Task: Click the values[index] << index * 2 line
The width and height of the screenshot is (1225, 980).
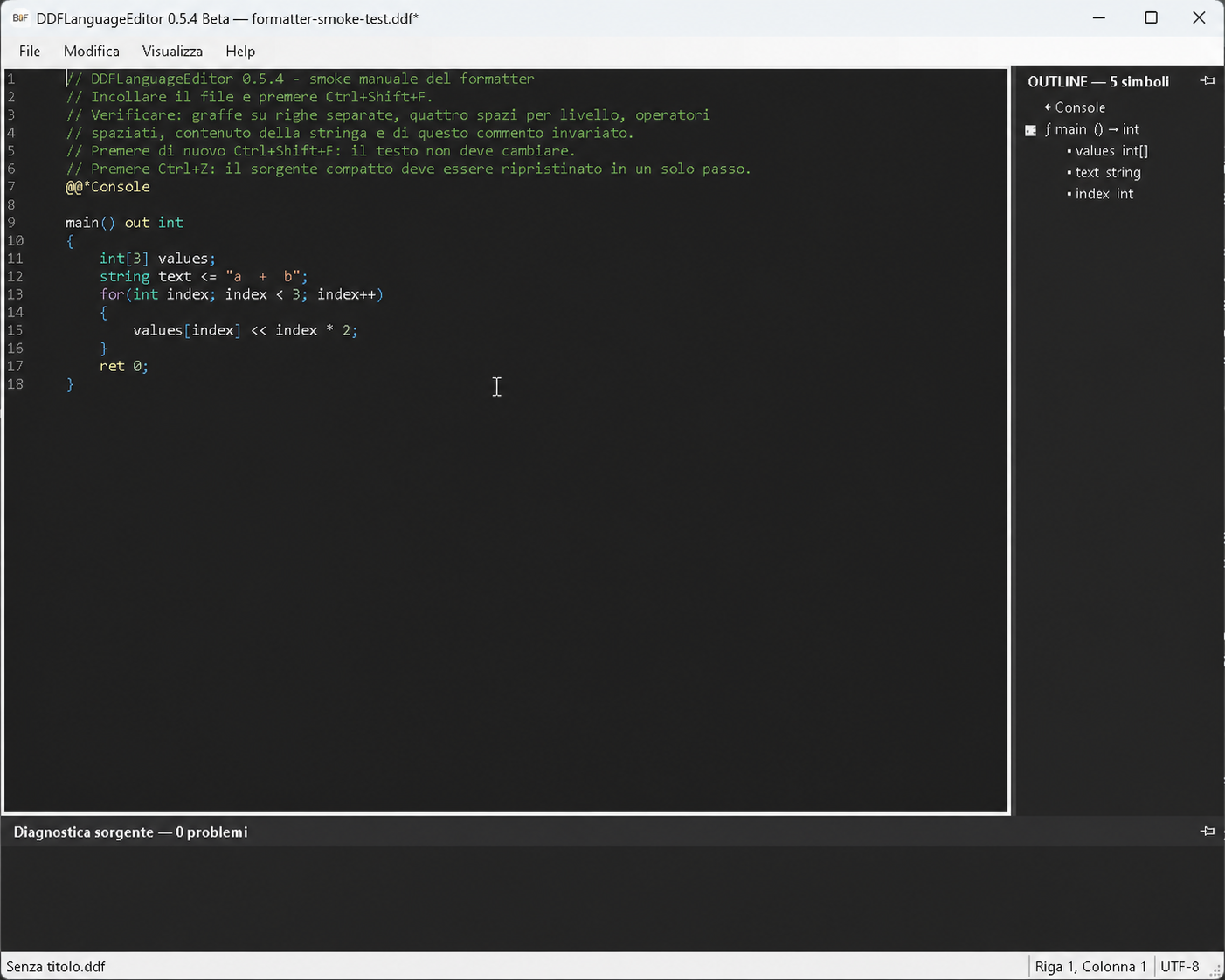Action: (x=246, y=330)
